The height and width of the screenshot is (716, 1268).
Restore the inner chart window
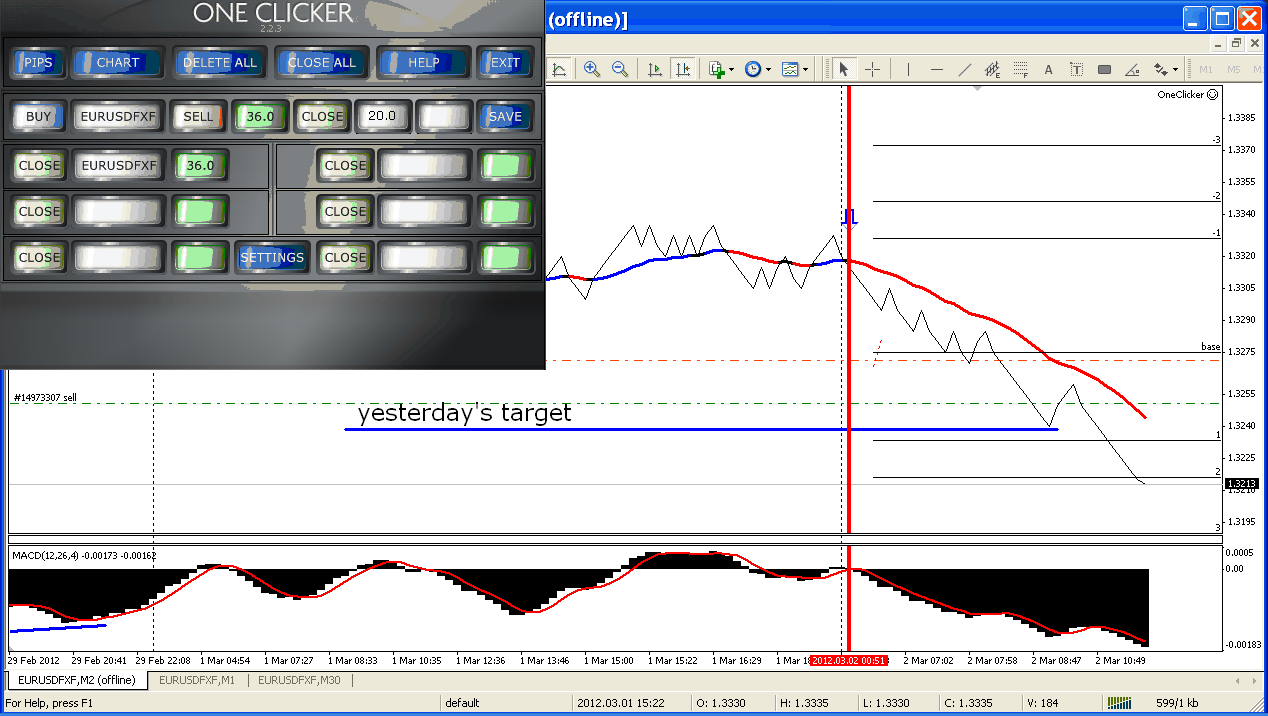click(x=1237, y=43)
